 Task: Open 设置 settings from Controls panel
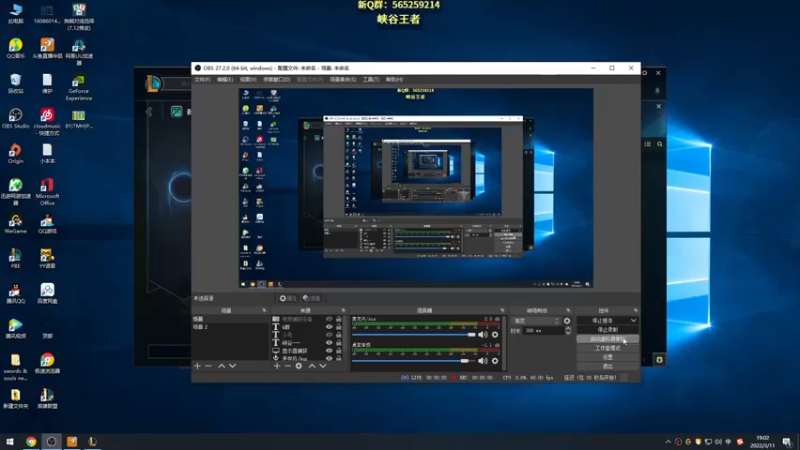(607, 357)
